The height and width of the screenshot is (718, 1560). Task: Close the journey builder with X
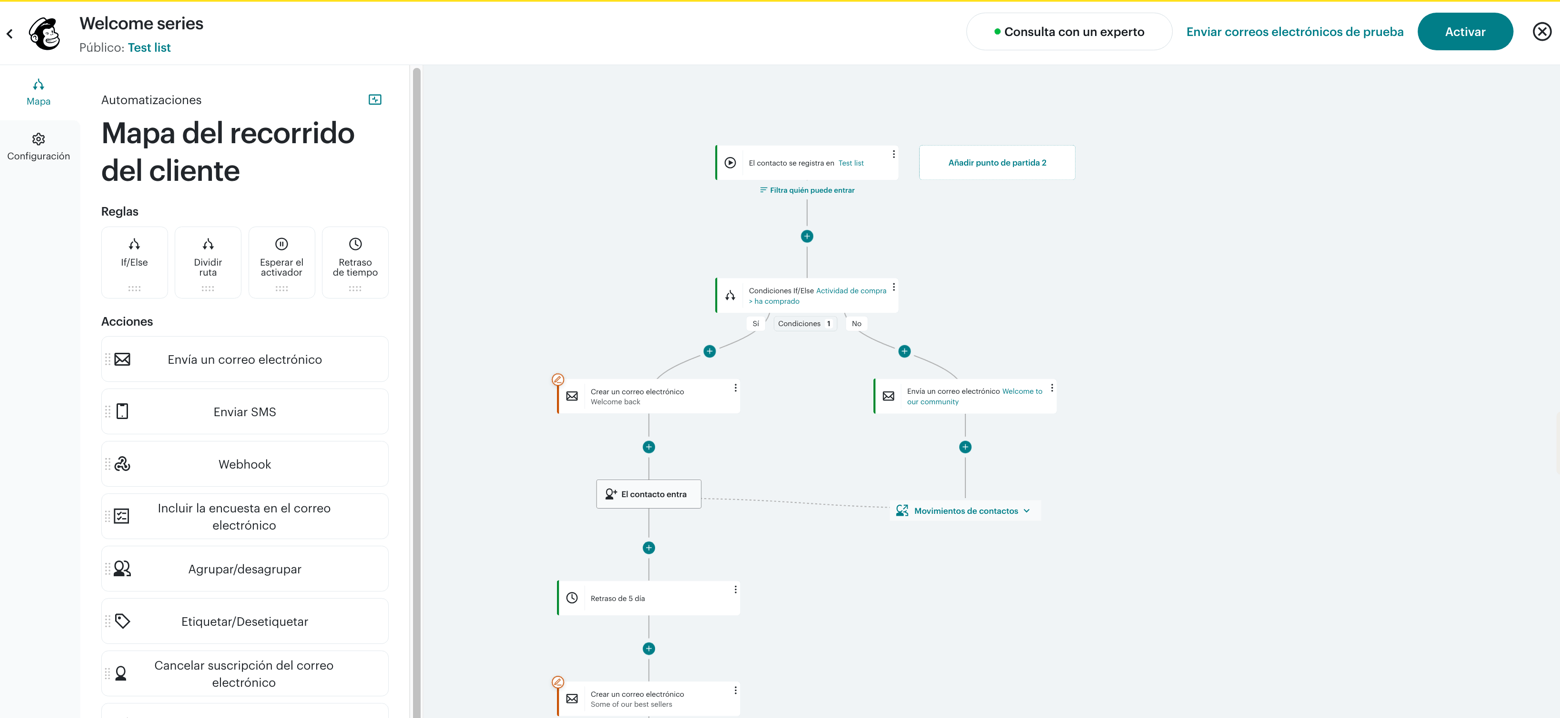pyautogui.click(x=1542, y=32)
